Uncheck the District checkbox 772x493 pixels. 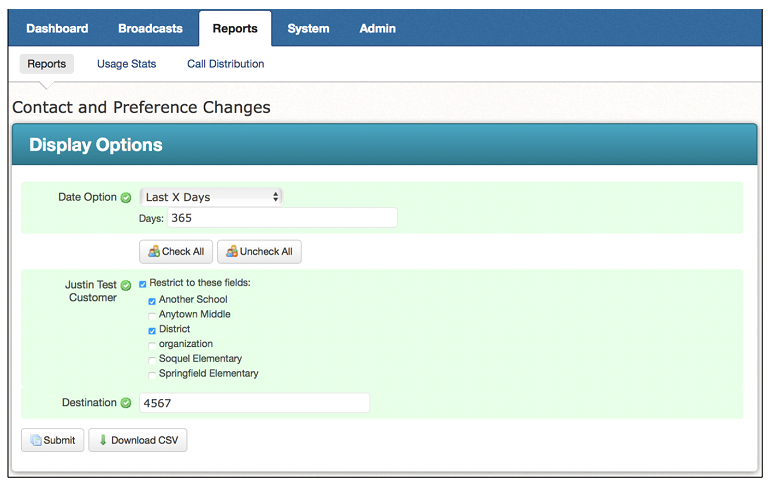click(152, 331)
